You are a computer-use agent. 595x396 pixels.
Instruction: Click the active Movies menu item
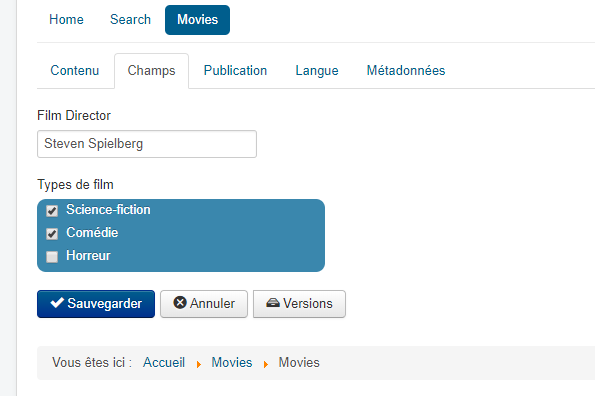click(197, 20)
